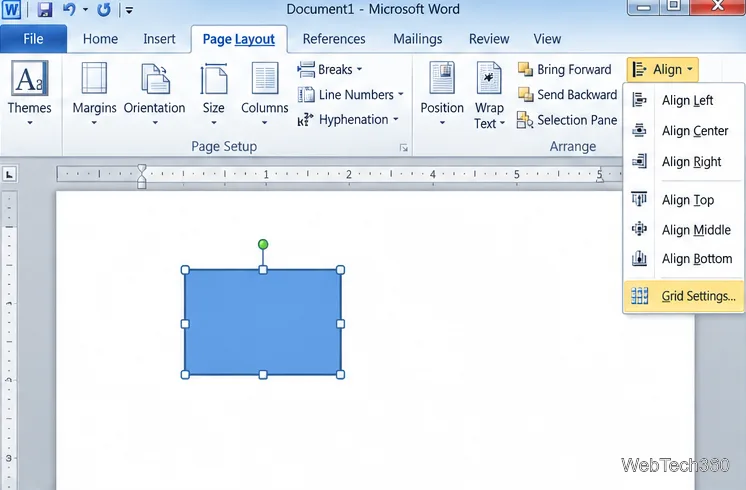Open the Themes gallery
The width and height of the screenshot is (746, 490).
point(29,93)
